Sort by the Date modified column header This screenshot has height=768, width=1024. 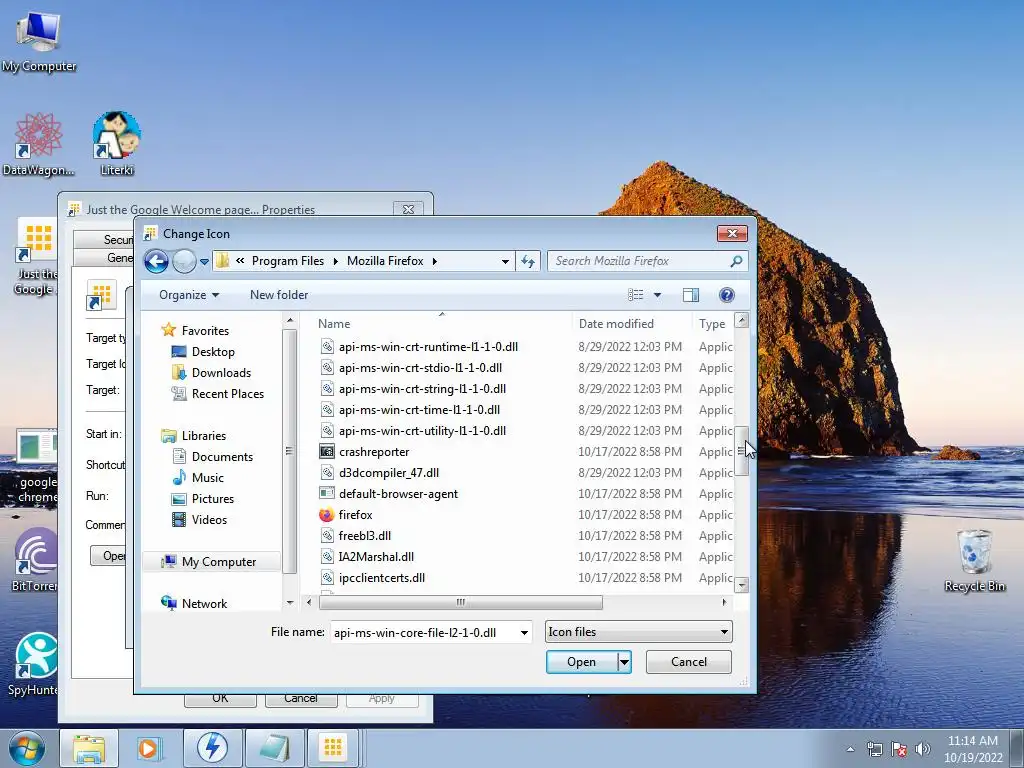click(616, 324)
